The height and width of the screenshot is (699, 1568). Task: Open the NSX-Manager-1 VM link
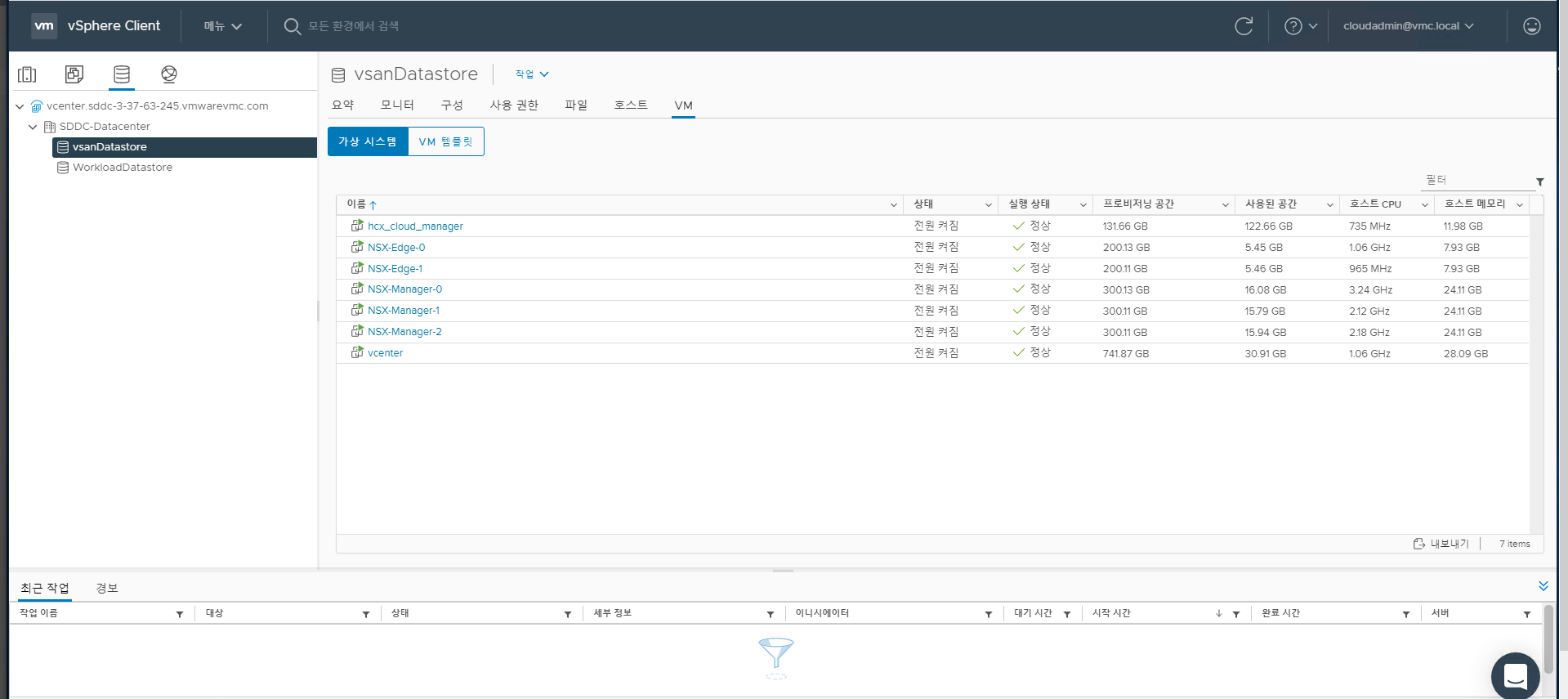[x=404, y=311]
